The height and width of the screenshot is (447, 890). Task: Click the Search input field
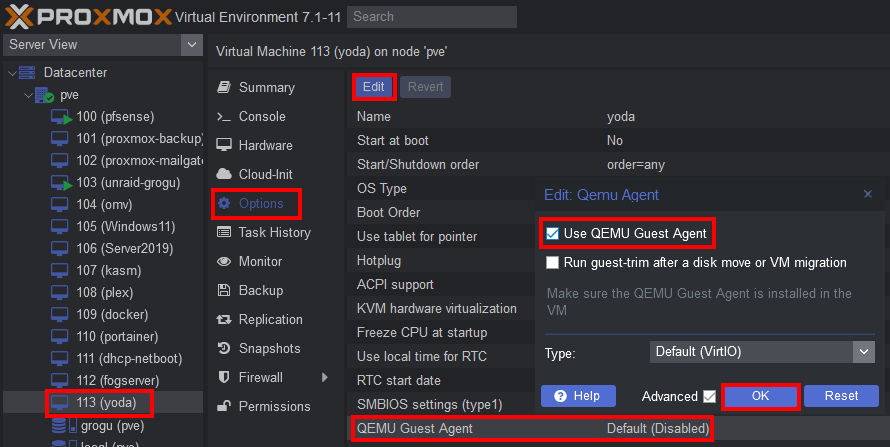tap(432, 17)
